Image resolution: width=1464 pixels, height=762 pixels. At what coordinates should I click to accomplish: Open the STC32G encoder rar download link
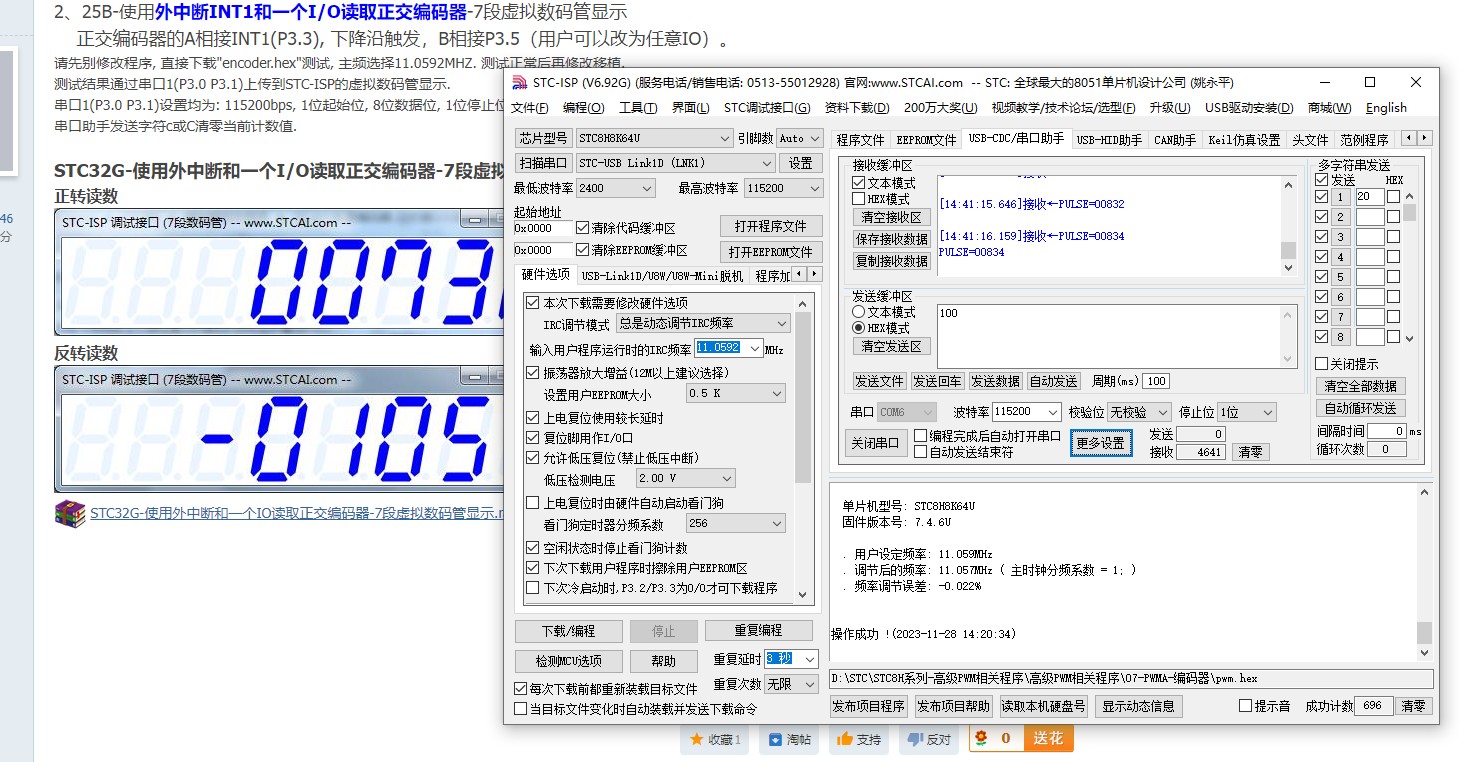click(295, 513)
